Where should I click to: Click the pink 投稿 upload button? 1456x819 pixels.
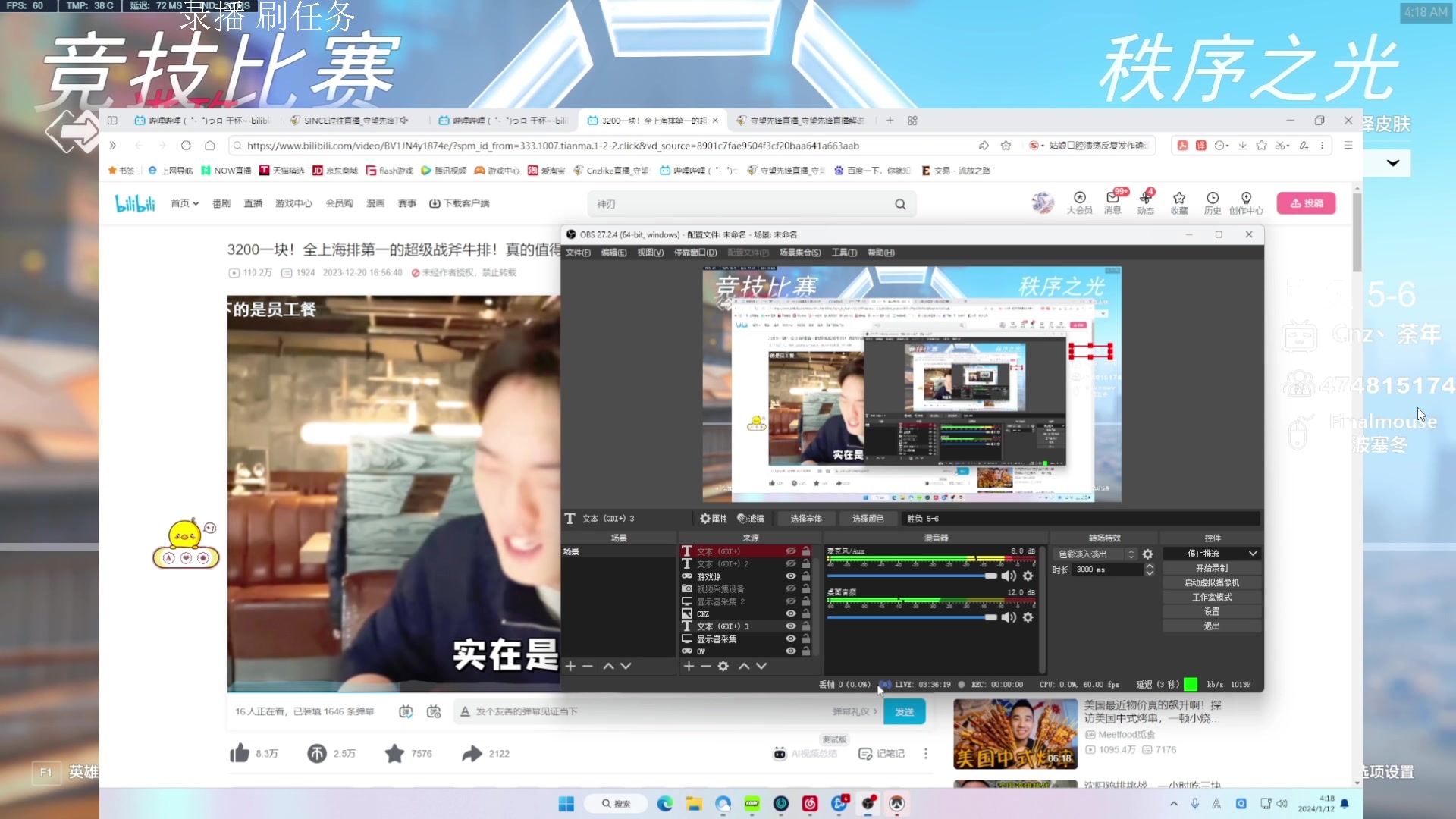point(1307,202)
